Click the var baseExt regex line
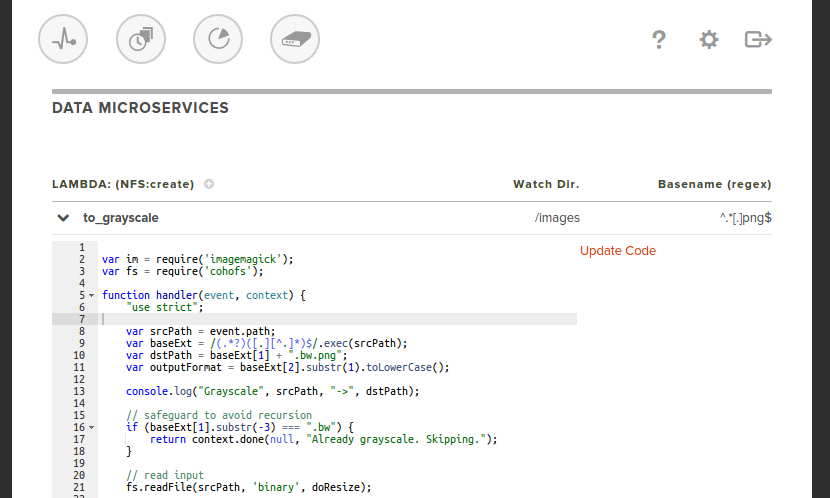 [x=267, y=343]
